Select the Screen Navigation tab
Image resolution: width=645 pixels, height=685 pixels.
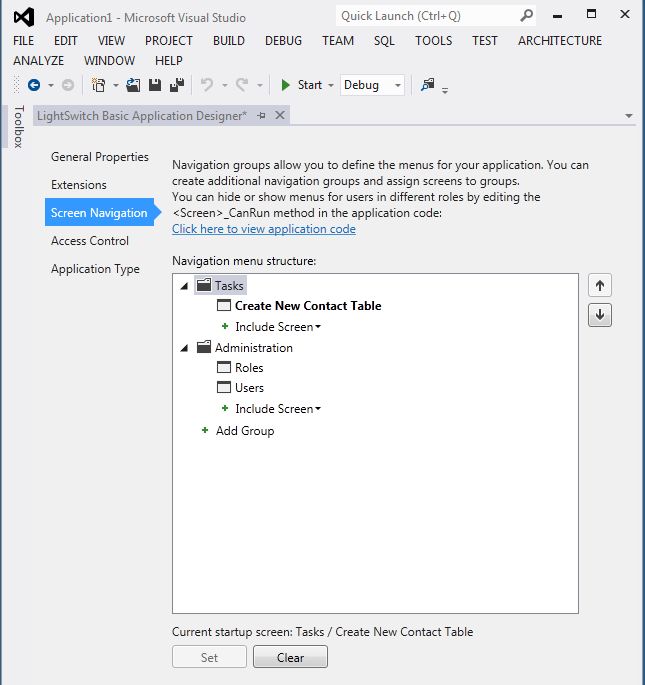pyautogui.click(x=99, y=212)
